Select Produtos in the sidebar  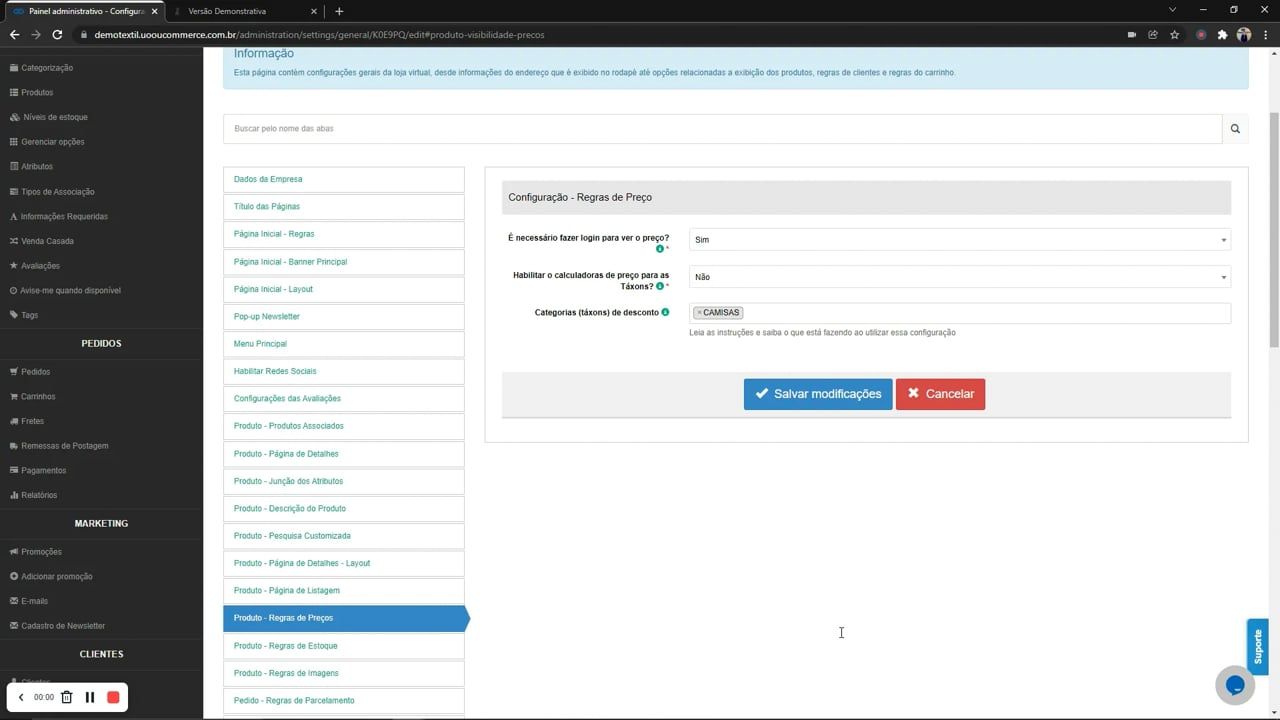coord(36,92)
